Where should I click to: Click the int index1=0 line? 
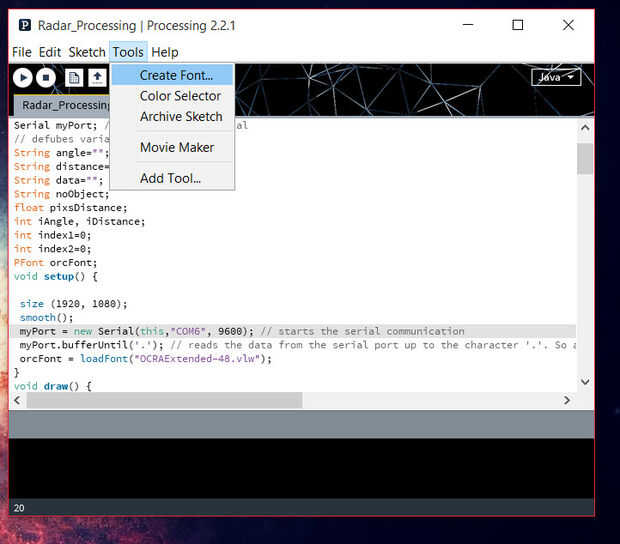click(53, 235)
